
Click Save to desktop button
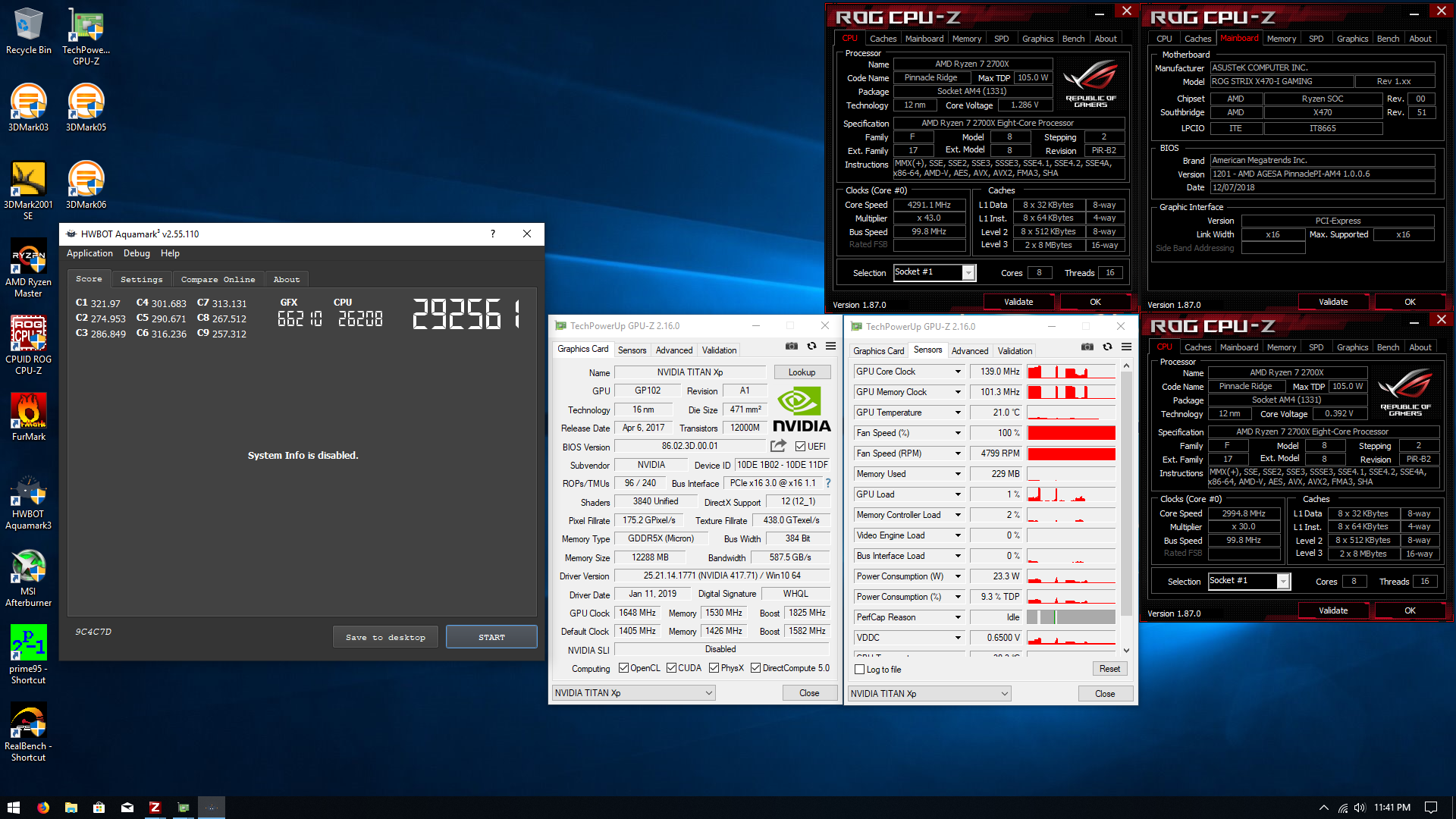[385, 637]
